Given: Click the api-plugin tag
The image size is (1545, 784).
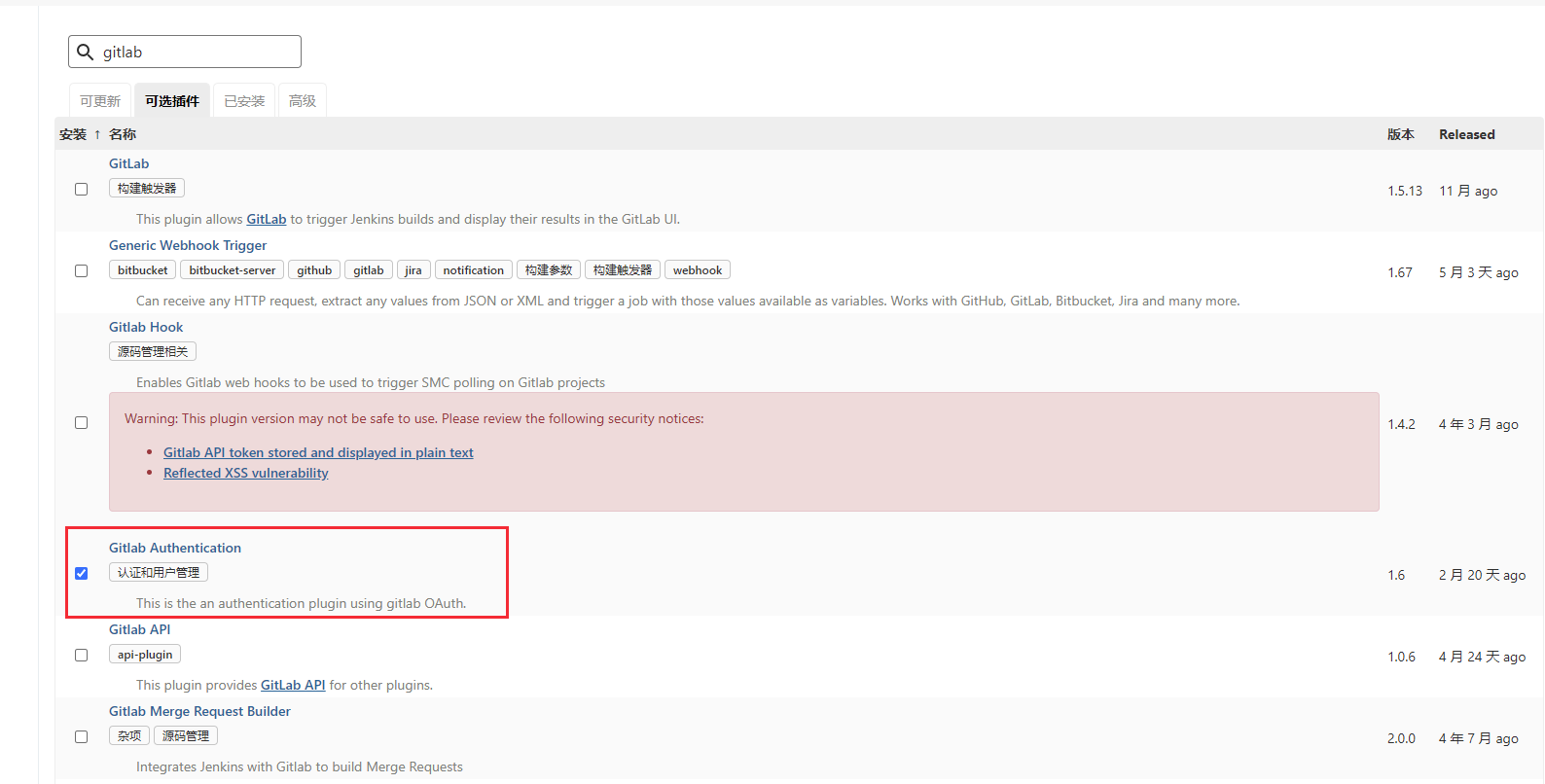Looking at the screenshot, I should coord(145,654).
